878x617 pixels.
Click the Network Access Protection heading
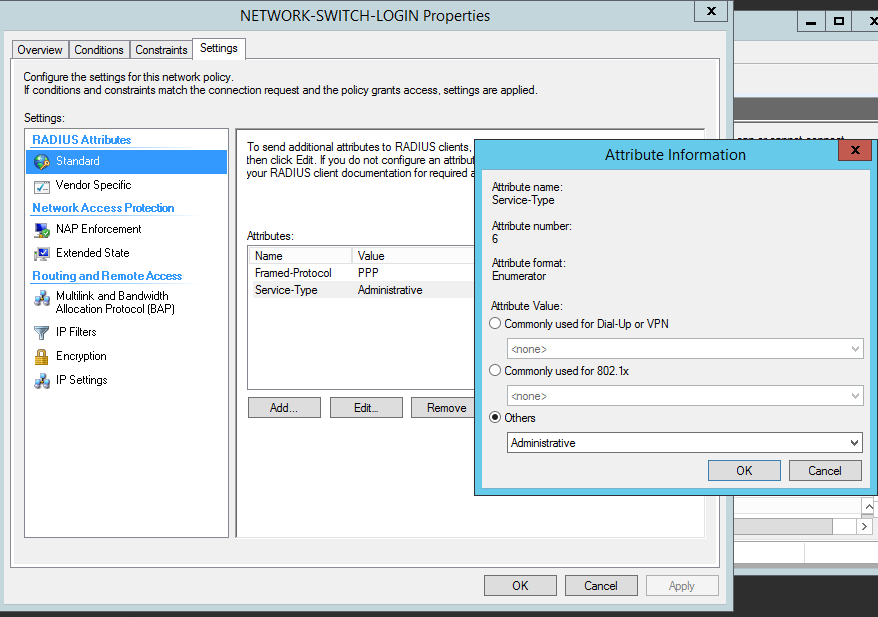pyautogui.click(x=103, y=208)
